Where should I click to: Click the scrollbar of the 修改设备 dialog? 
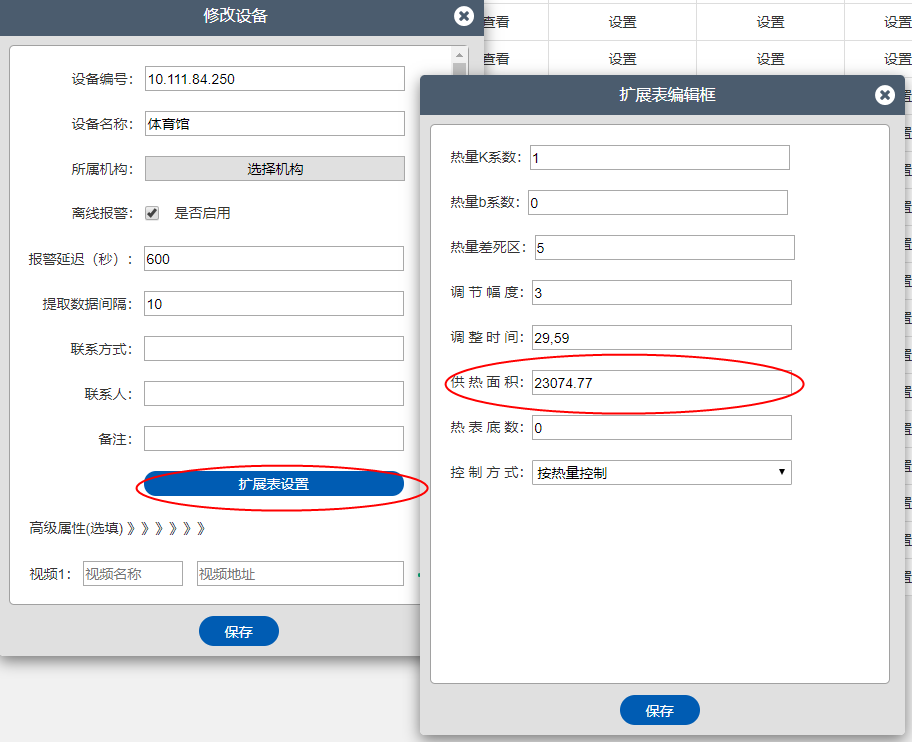point(459,60)
